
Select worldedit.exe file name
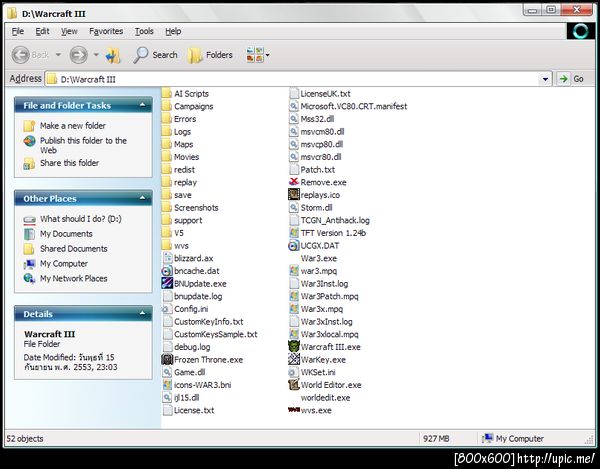click(325, 397)
